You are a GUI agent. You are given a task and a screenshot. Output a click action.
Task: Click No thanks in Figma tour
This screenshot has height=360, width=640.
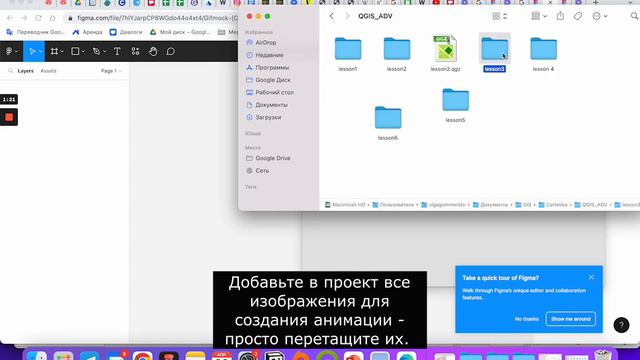point(527,319)
